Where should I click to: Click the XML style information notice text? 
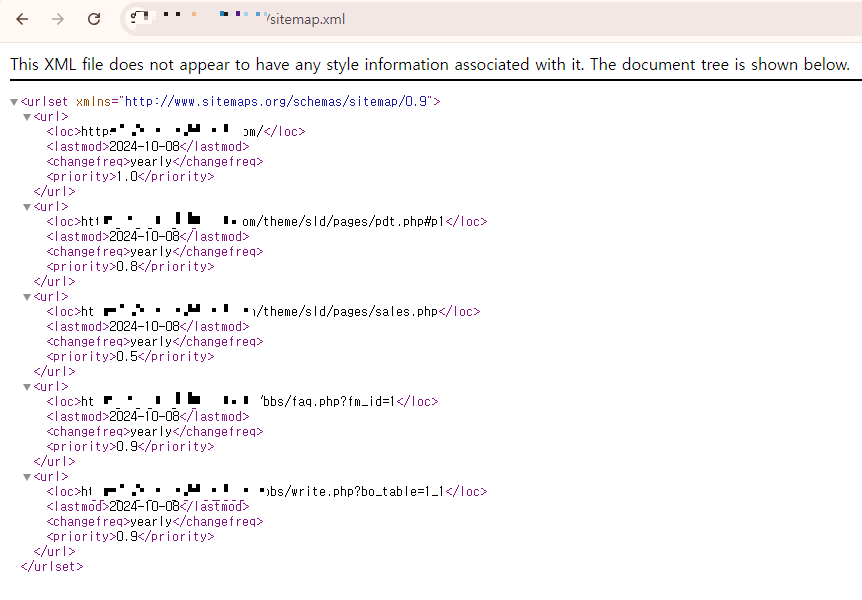tap(430, 64)
